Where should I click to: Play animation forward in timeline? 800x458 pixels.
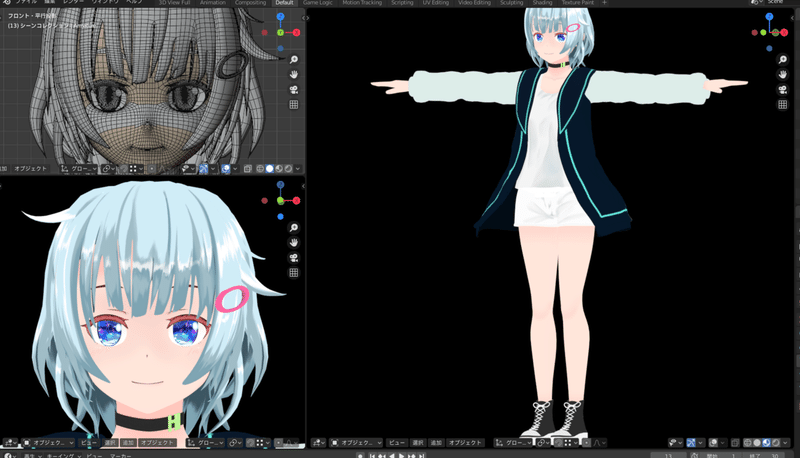click(402, 455)
